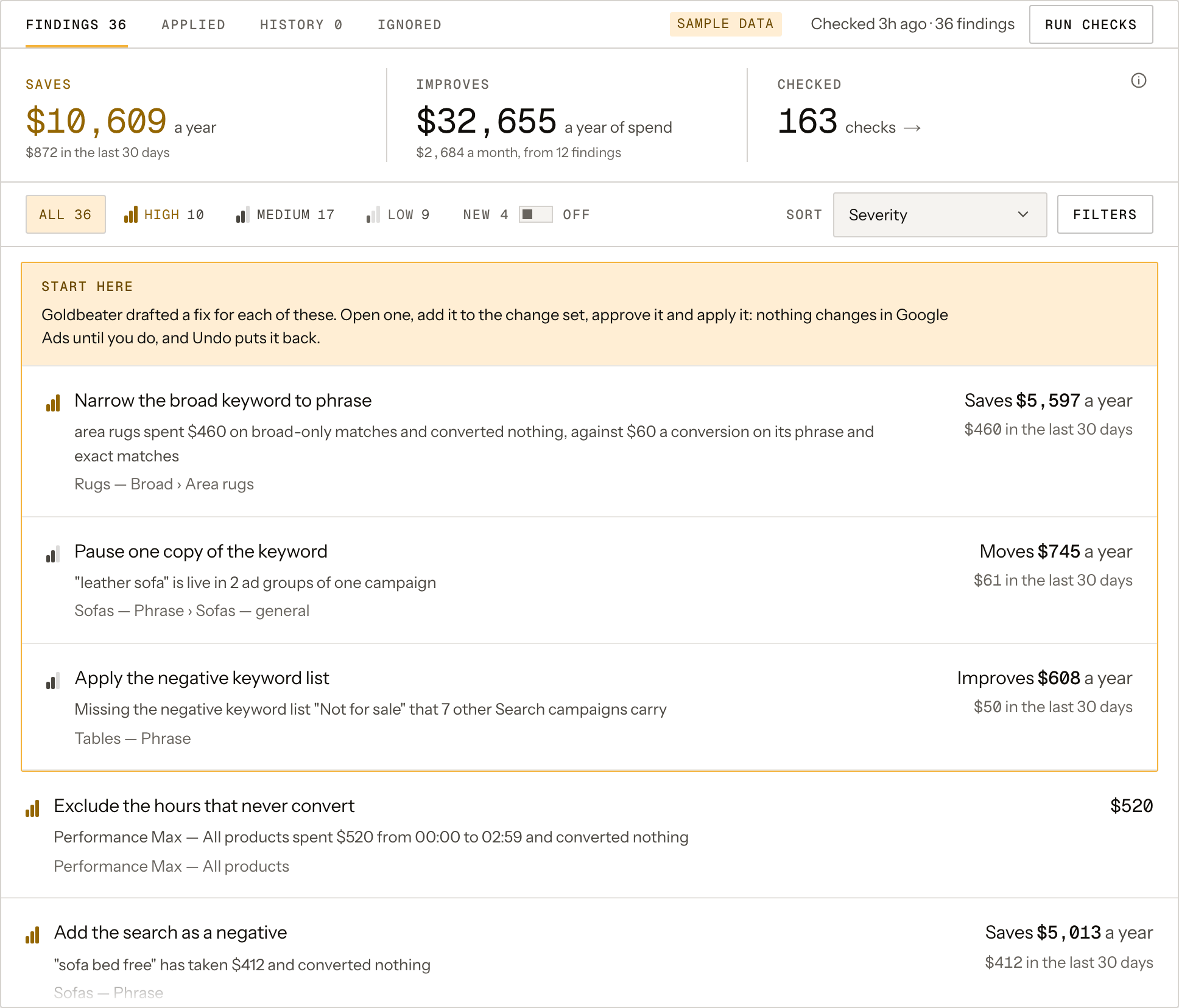Click Moves $745 a year amount
Image resolution: width=1179 pixels, height=1008 pixels.
(1056, 551)
